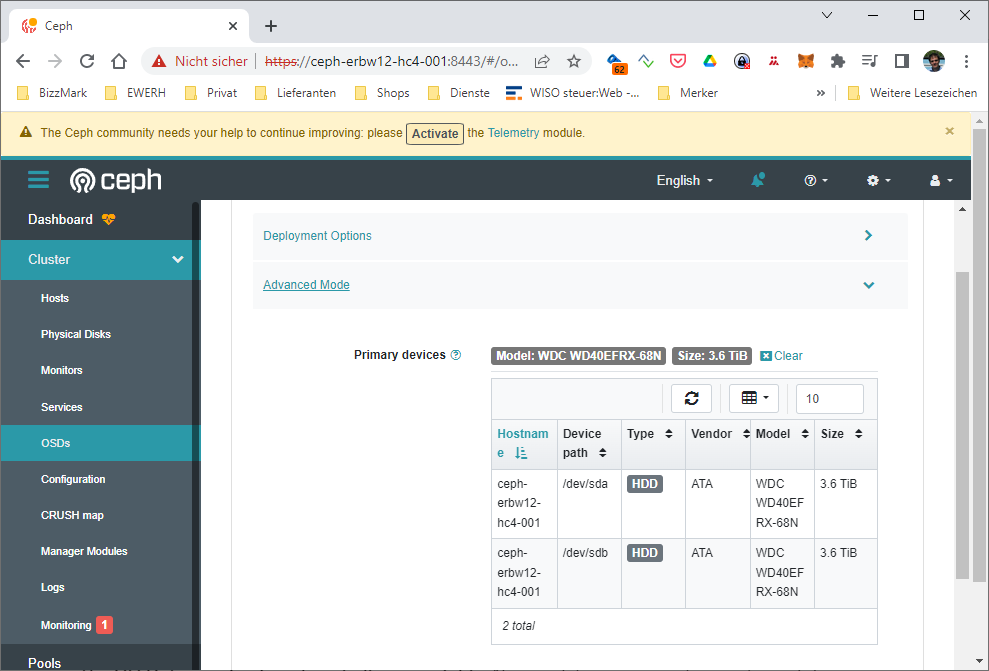This screenshot has height=671, width=989.
Task: Select CRUSH map from sidebar
Action: [72, 515]
